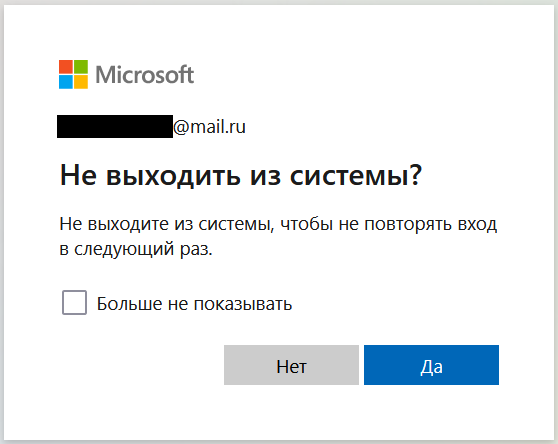Click the description line 'Не выходите из системы'
The height and width of the screenshot is (444, 558).
click(167, 224)
